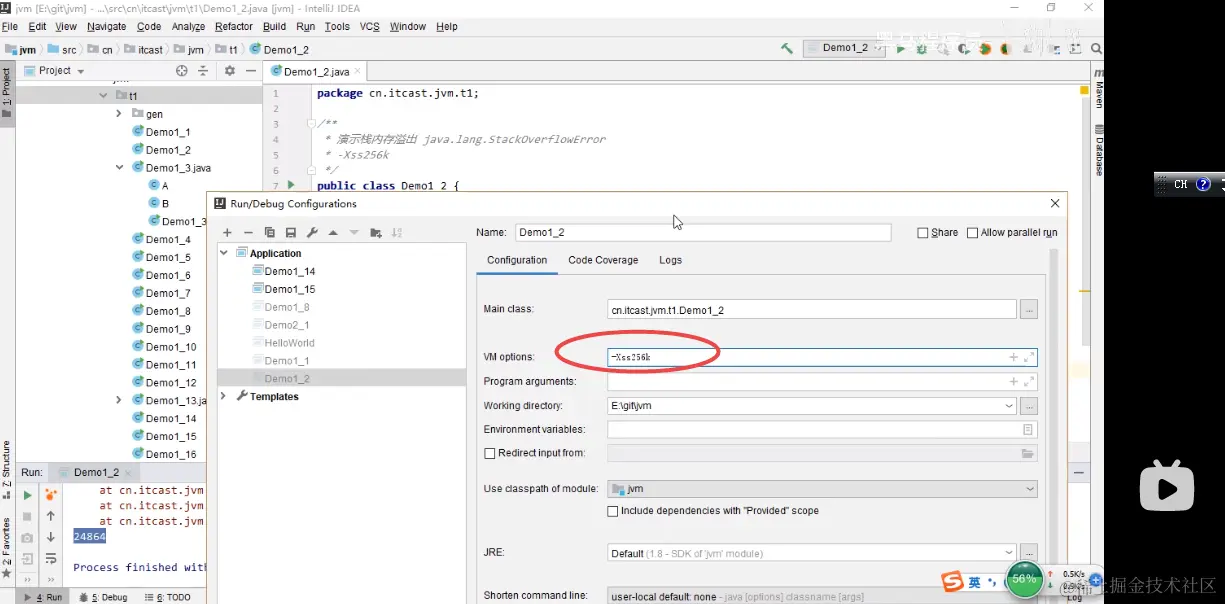Create new folder icon in dialog toolbar
The width and height of the screenshot is (1225, 604).
376,233
